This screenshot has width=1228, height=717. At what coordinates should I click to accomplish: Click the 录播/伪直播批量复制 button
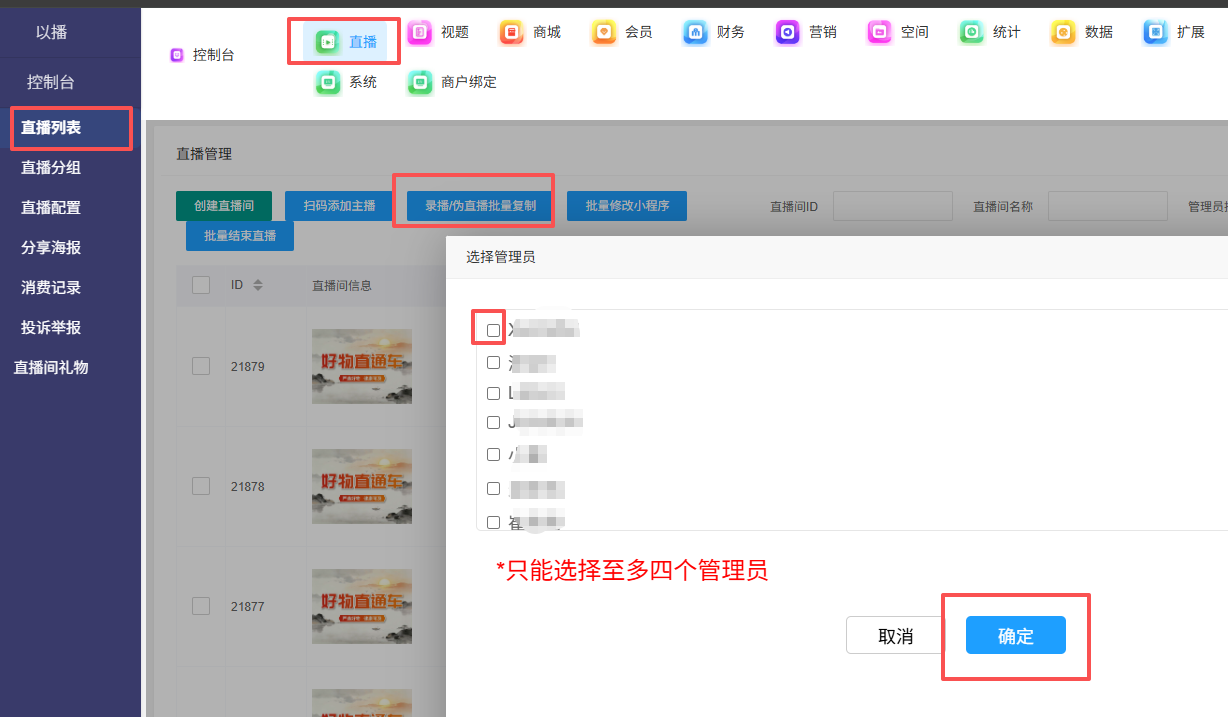tap(480, 206)
